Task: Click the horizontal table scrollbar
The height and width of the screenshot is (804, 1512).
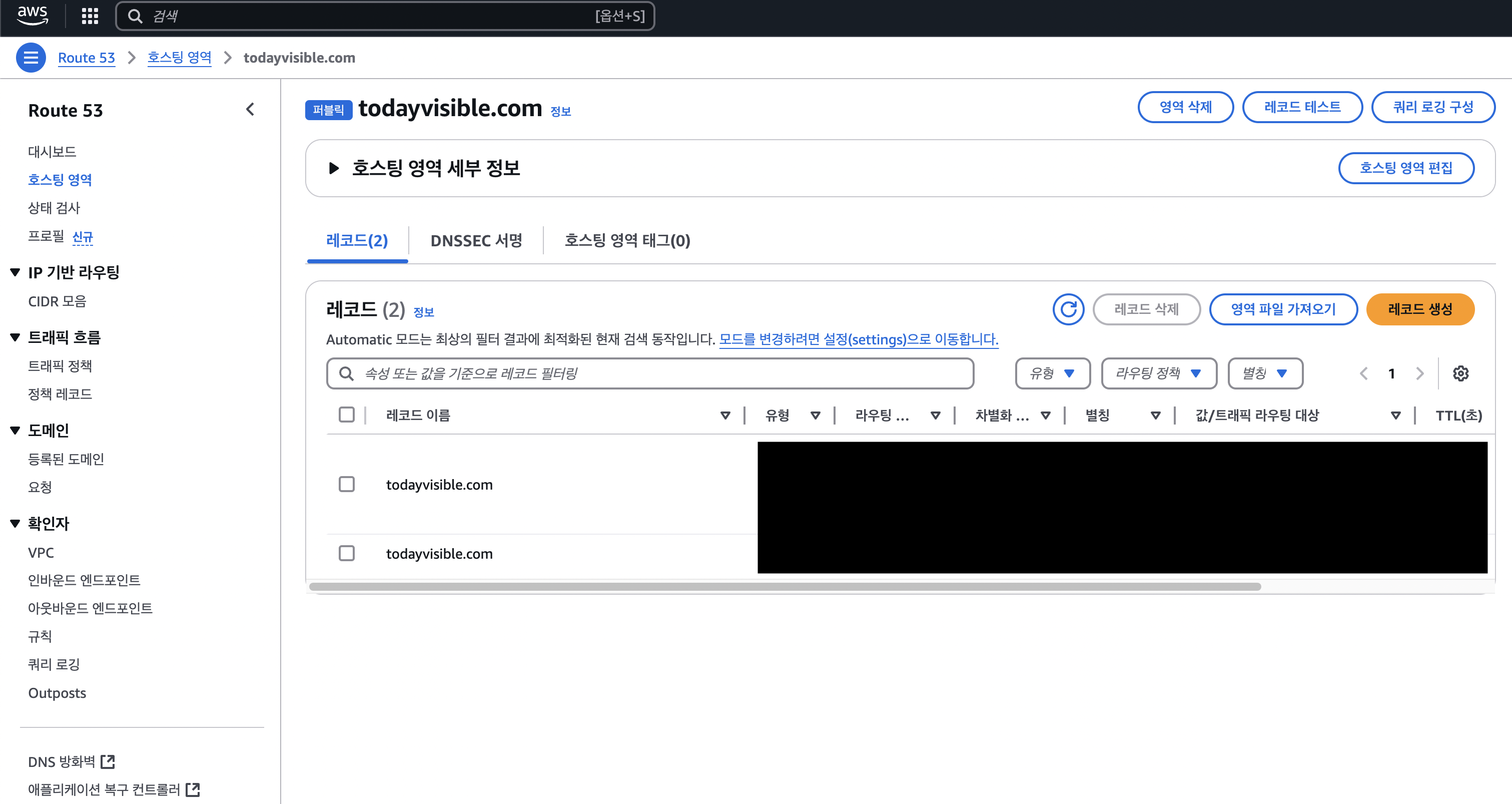Action: click(x=785, y=587)
